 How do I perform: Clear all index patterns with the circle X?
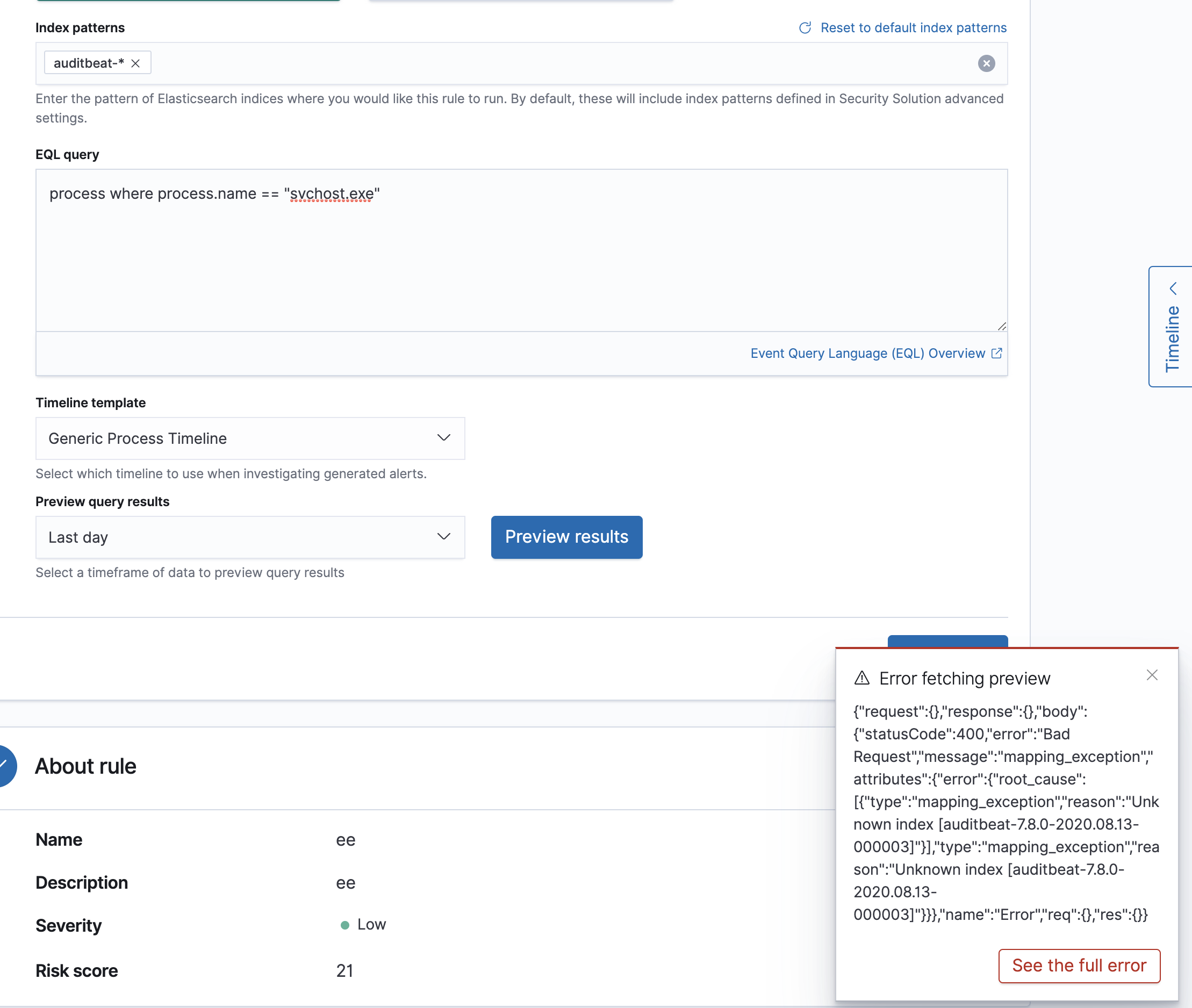click(x=986, y=63)
